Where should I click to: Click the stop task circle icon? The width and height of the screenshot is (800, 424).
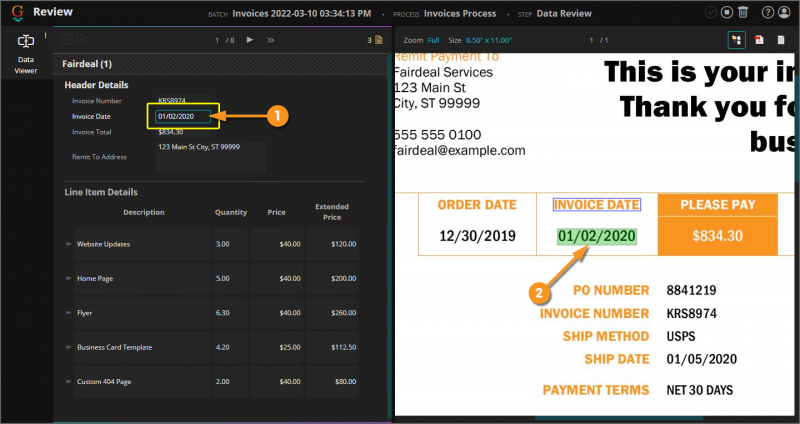click(727, 12)
